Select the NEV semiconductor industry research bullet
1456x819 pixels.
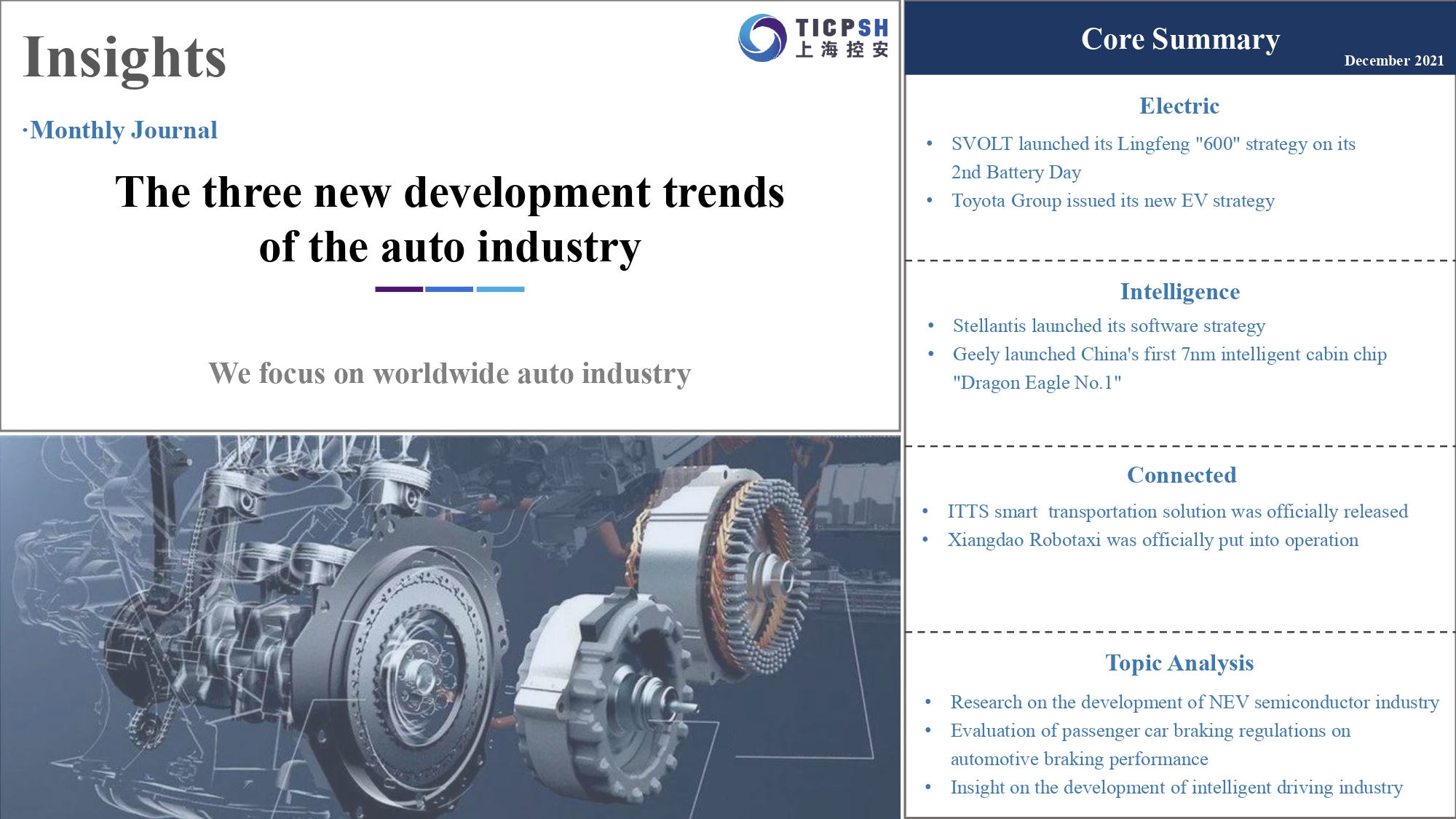pyautogui.click(x=1194, y=703)
